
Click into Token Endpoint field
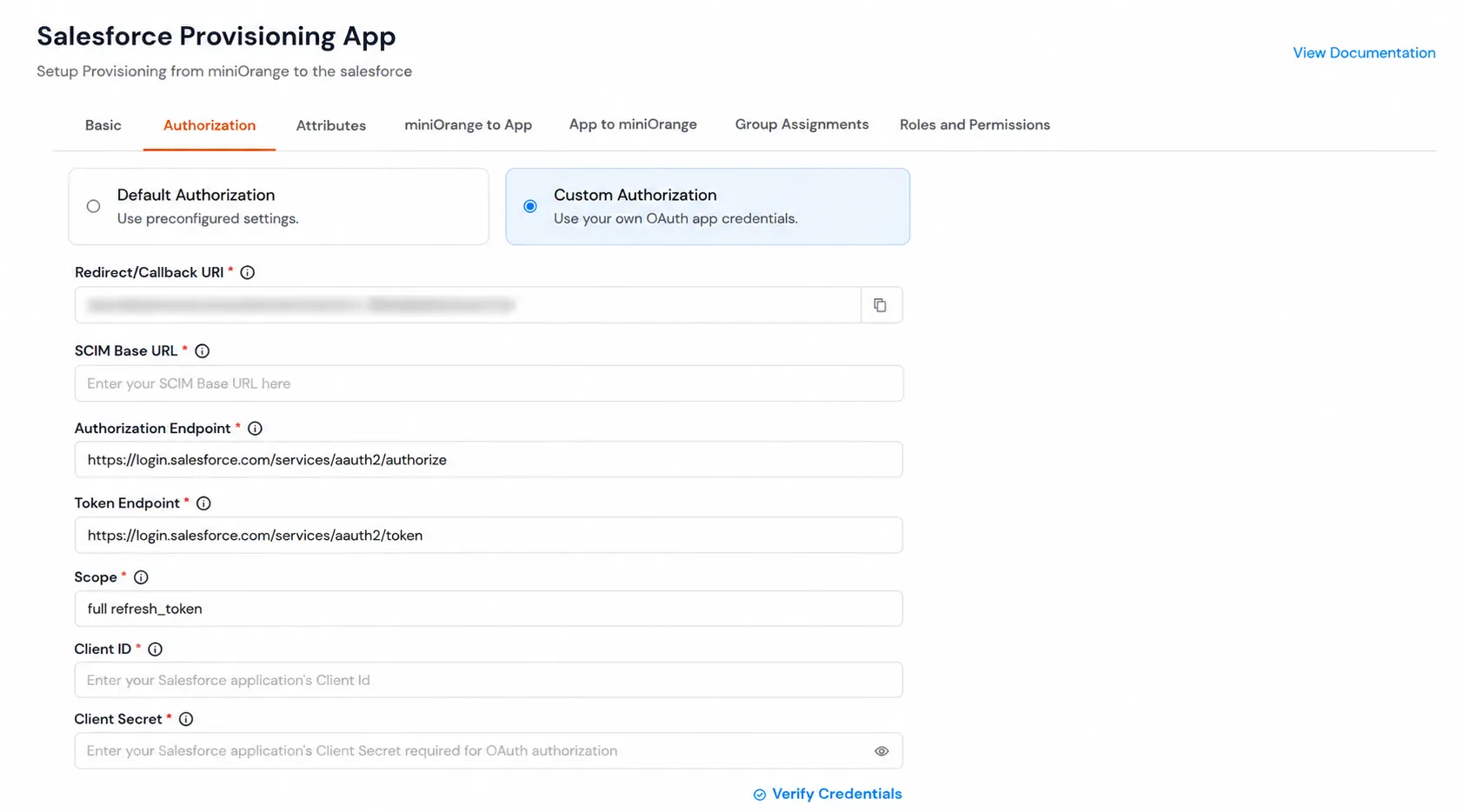pyautogui.click(x=489, y=535)
